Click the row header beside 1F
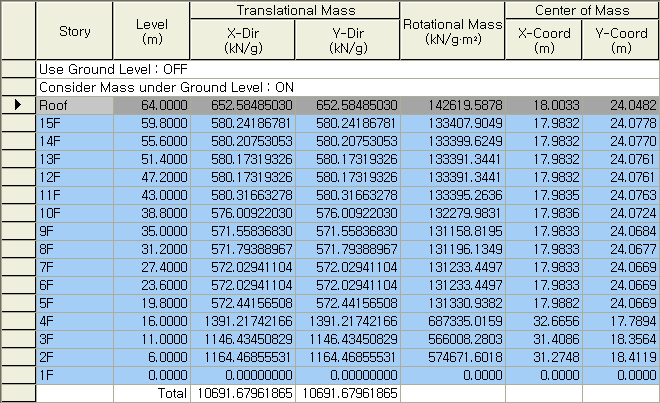 [x=19, y=375]
